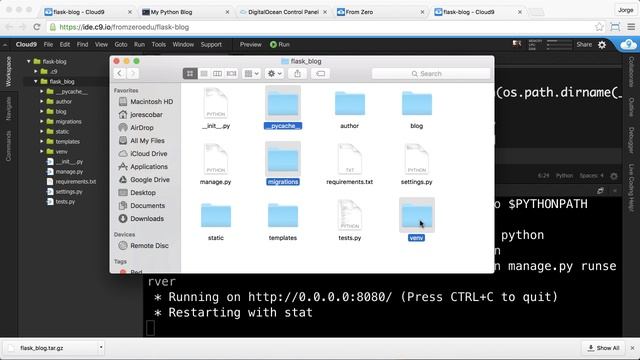Click the Finder share icon

point(297,73)
